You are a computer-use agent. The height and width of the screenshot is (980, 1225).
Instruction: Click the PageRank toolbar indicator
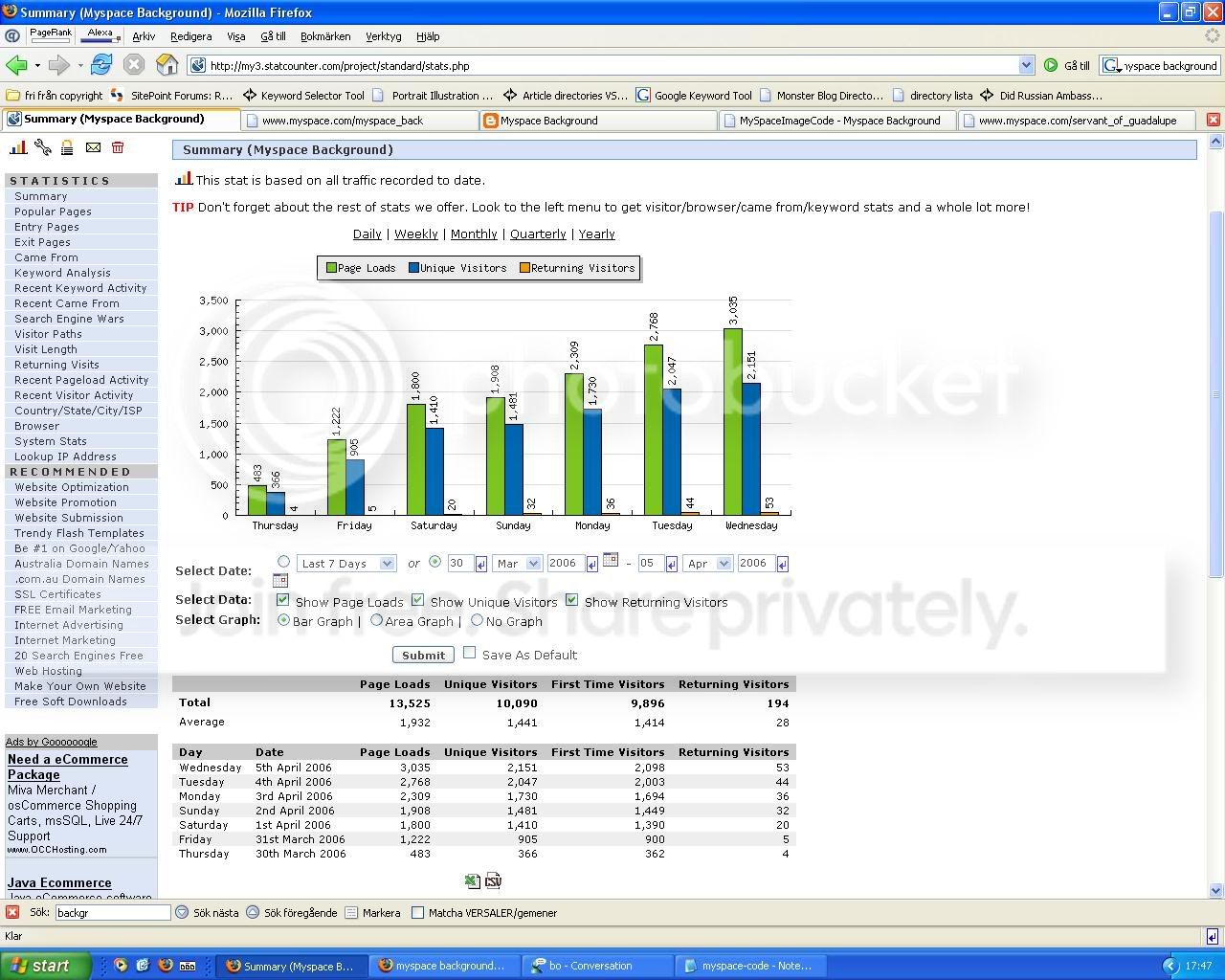pyautogui.click(x=51, y=35)
